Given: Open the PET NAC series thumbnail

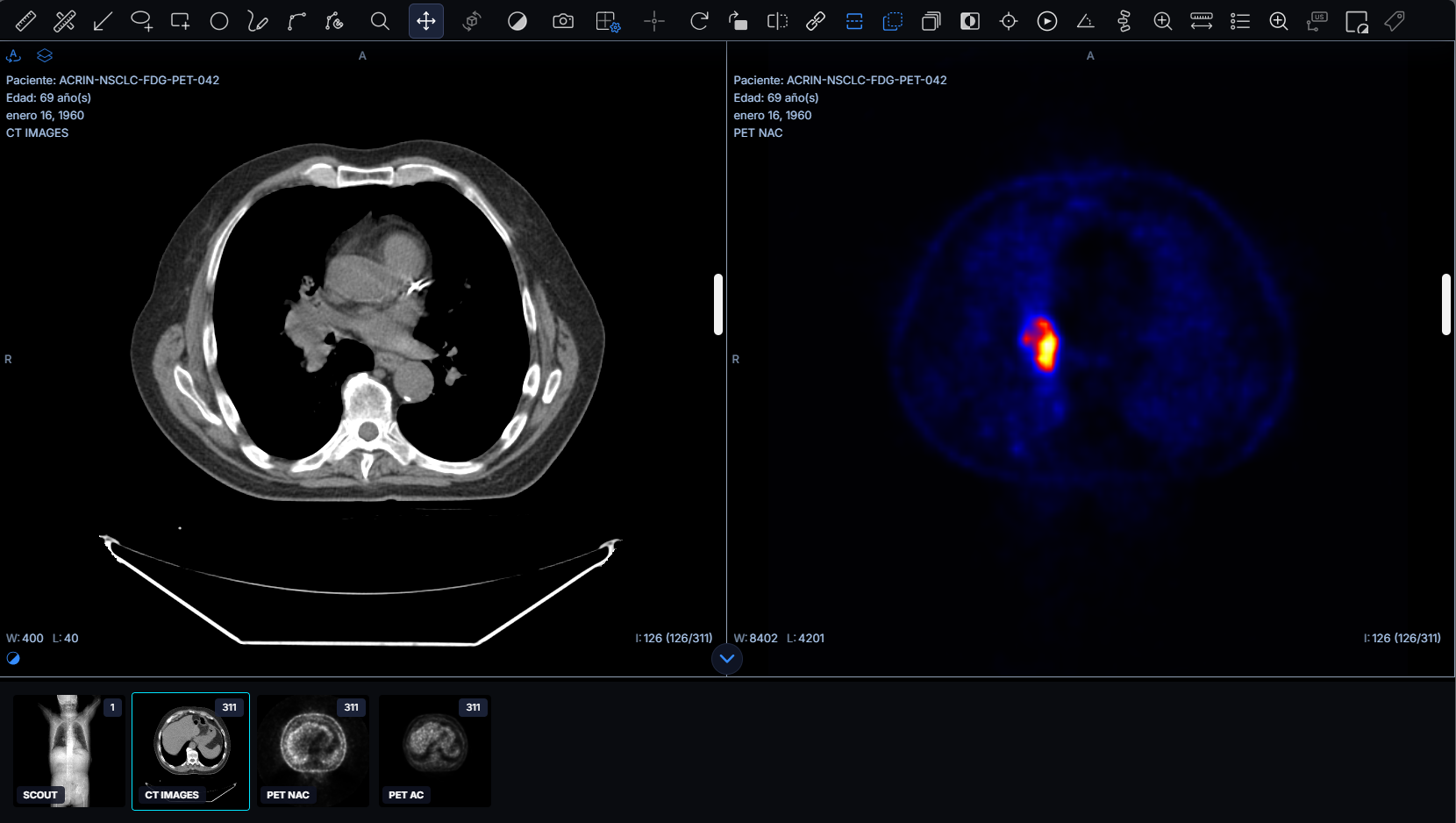Looking at the screenshot, I should point(312,751).
